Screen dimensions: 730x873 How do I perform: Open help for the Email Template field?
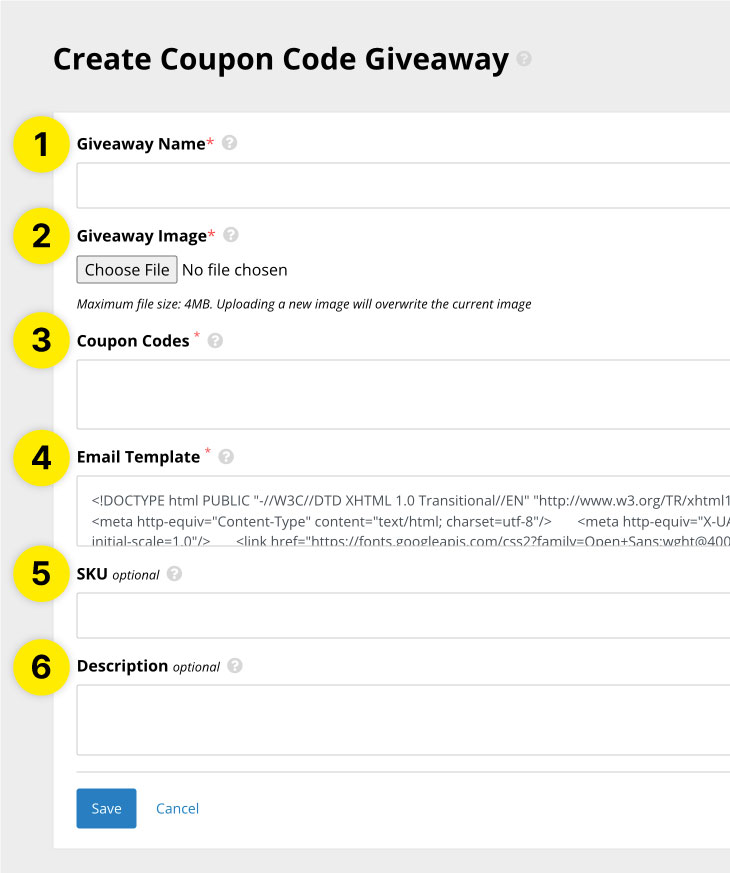click(225, 457)
